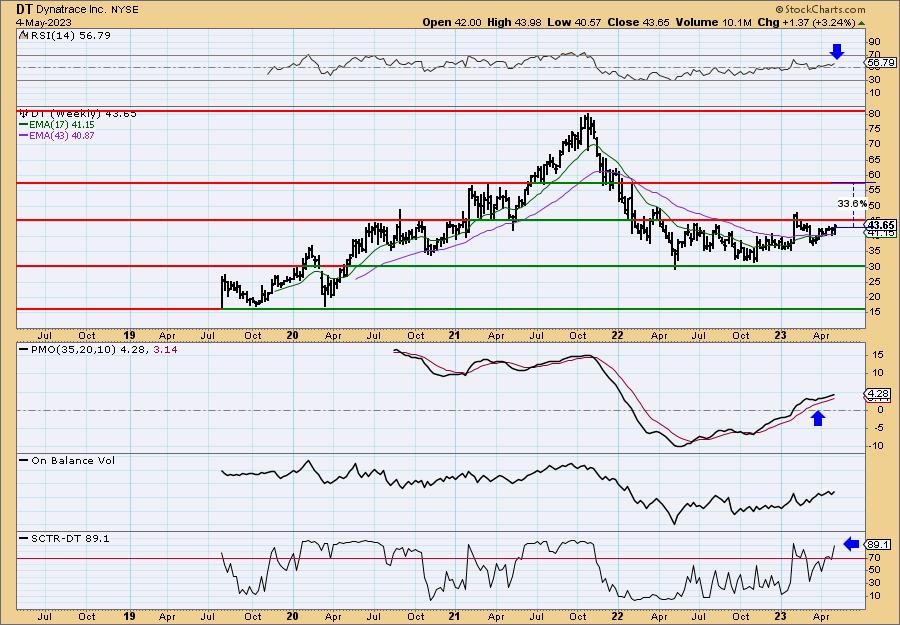Select the Open 42.00 value
The height and width of the screenshot is (625, 900).
click(452, 22)
